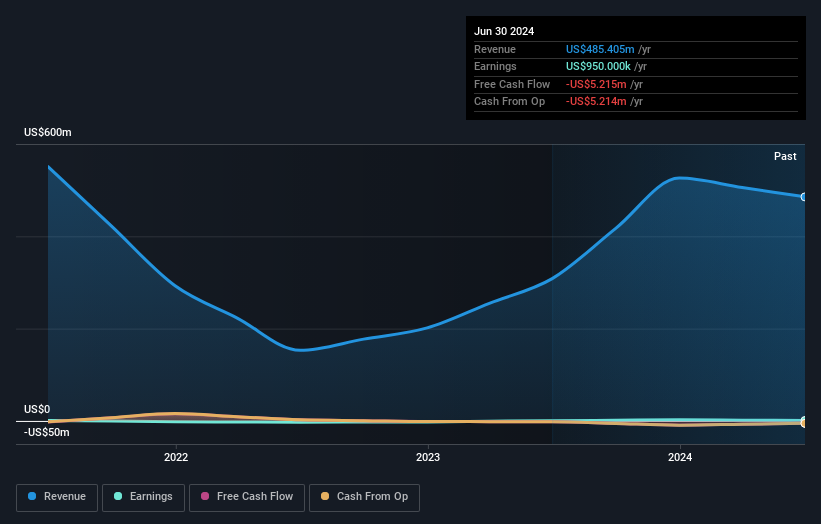Click the US$600m y-axis label
The image size is (821, 524).
click(x=48, y=132)
